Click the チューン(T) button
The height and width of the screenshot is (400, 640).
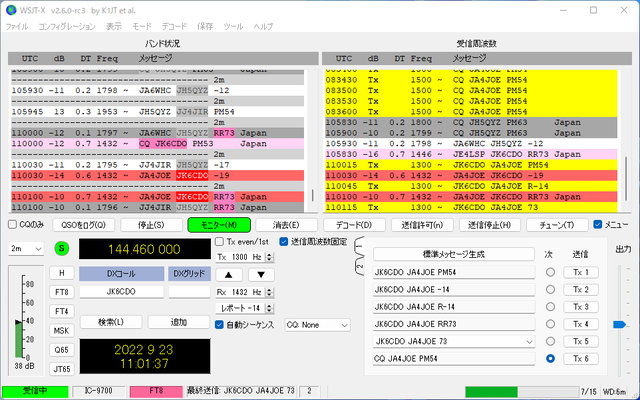coord(557,225)
